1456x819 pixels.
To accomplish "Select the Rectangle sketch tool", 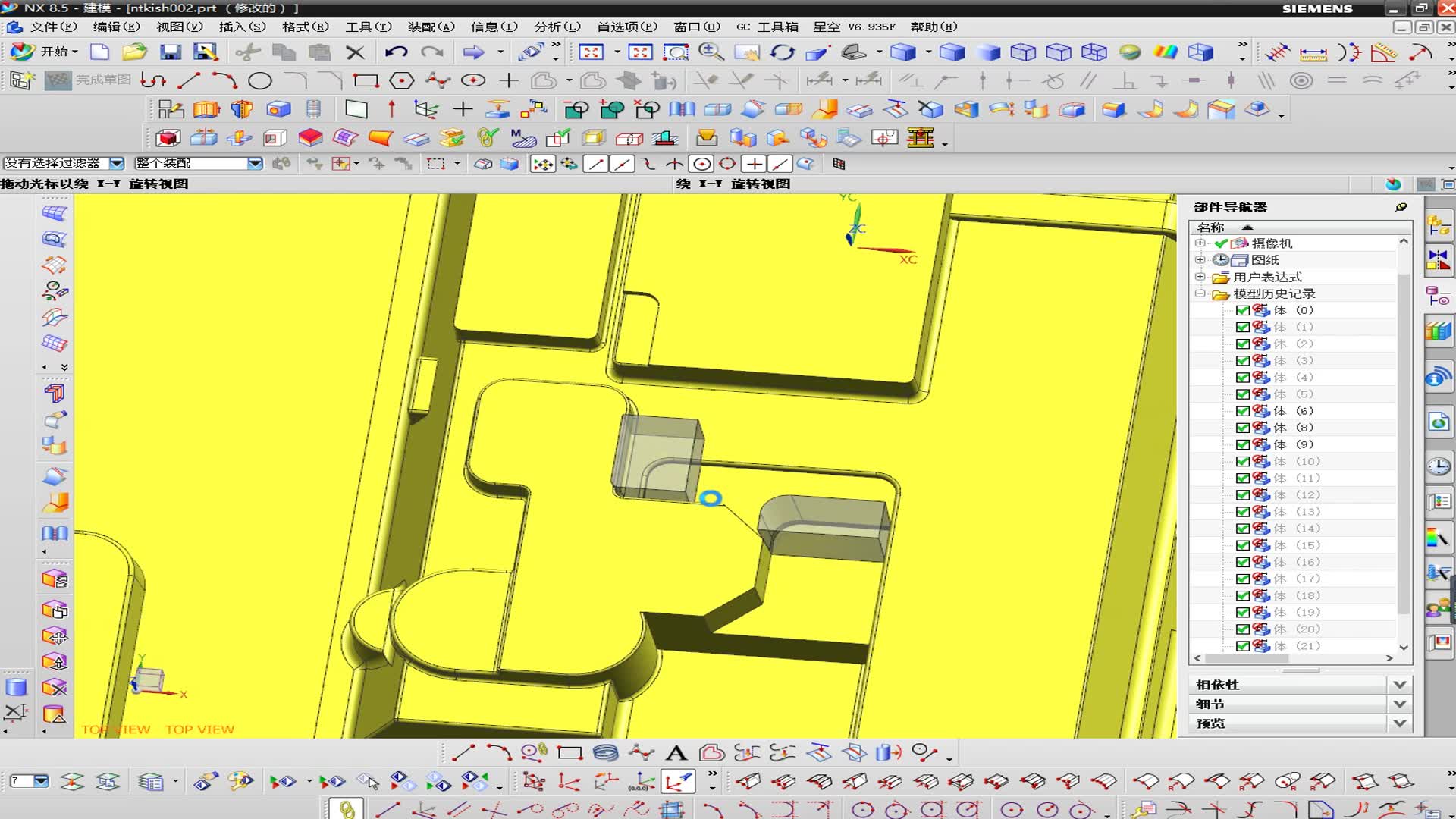I will tap(366, 80).
